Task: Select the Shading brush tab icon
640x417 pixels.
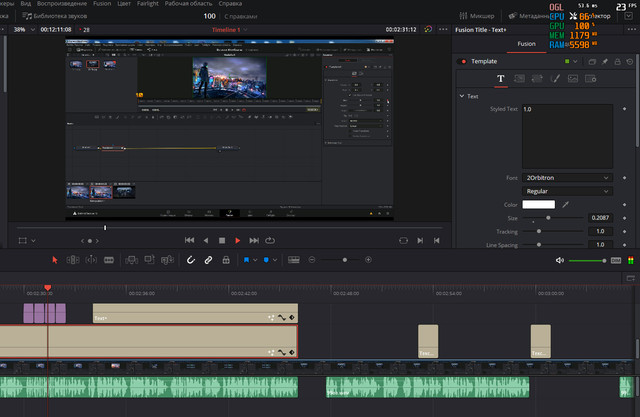Action: [x=555, y=79]
